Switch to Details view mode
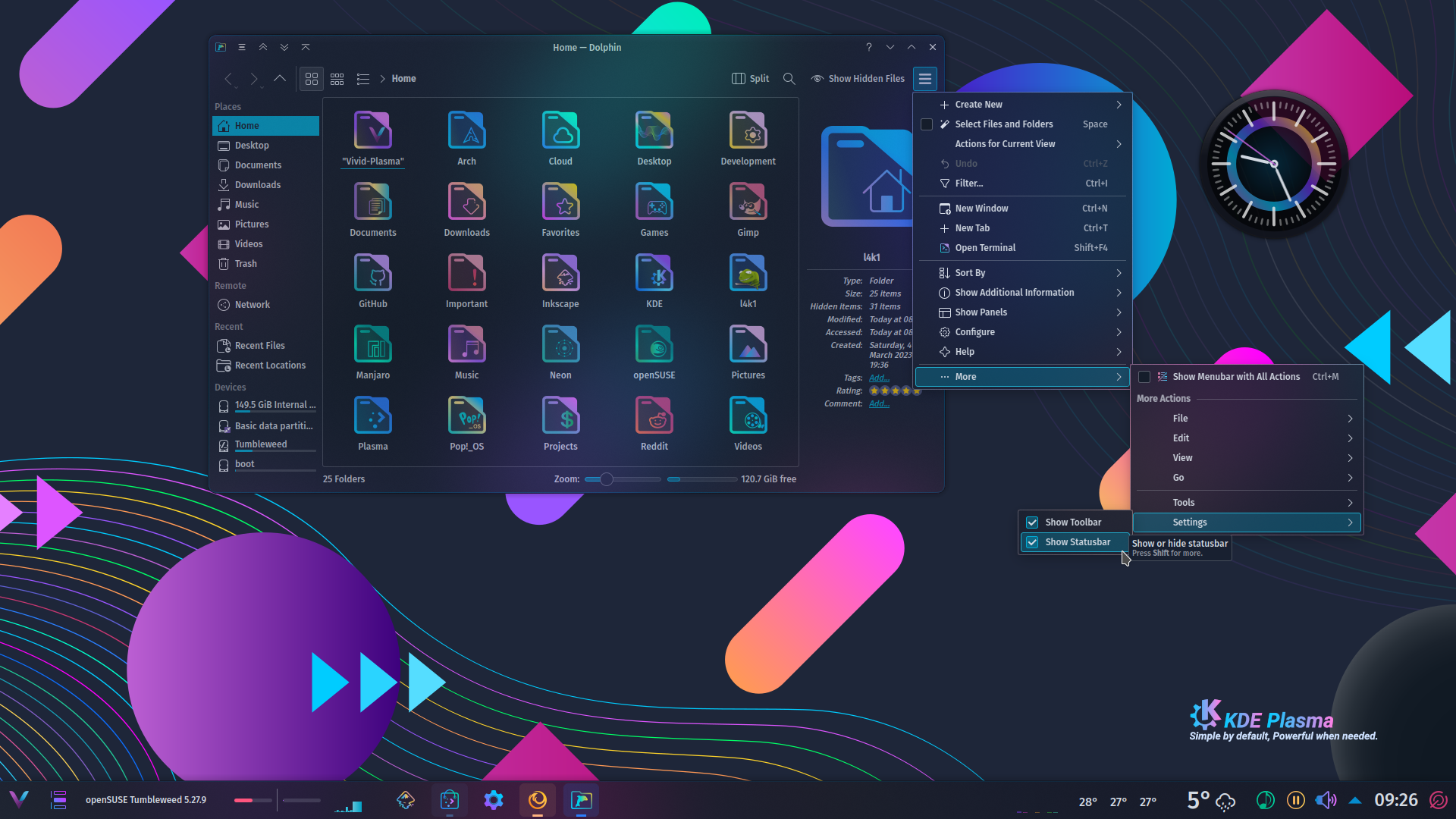The image size is (1456, 819). pos(363,79)
